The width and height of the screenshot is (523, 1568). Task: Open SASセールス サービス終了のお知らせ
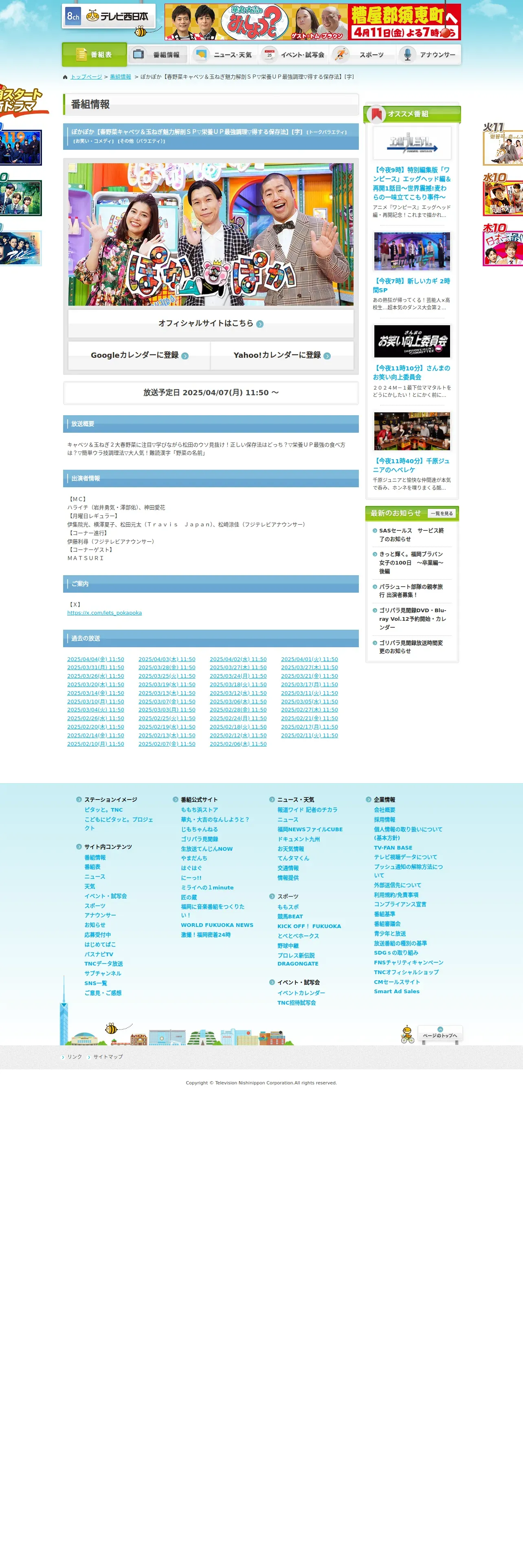pos(411,535)
